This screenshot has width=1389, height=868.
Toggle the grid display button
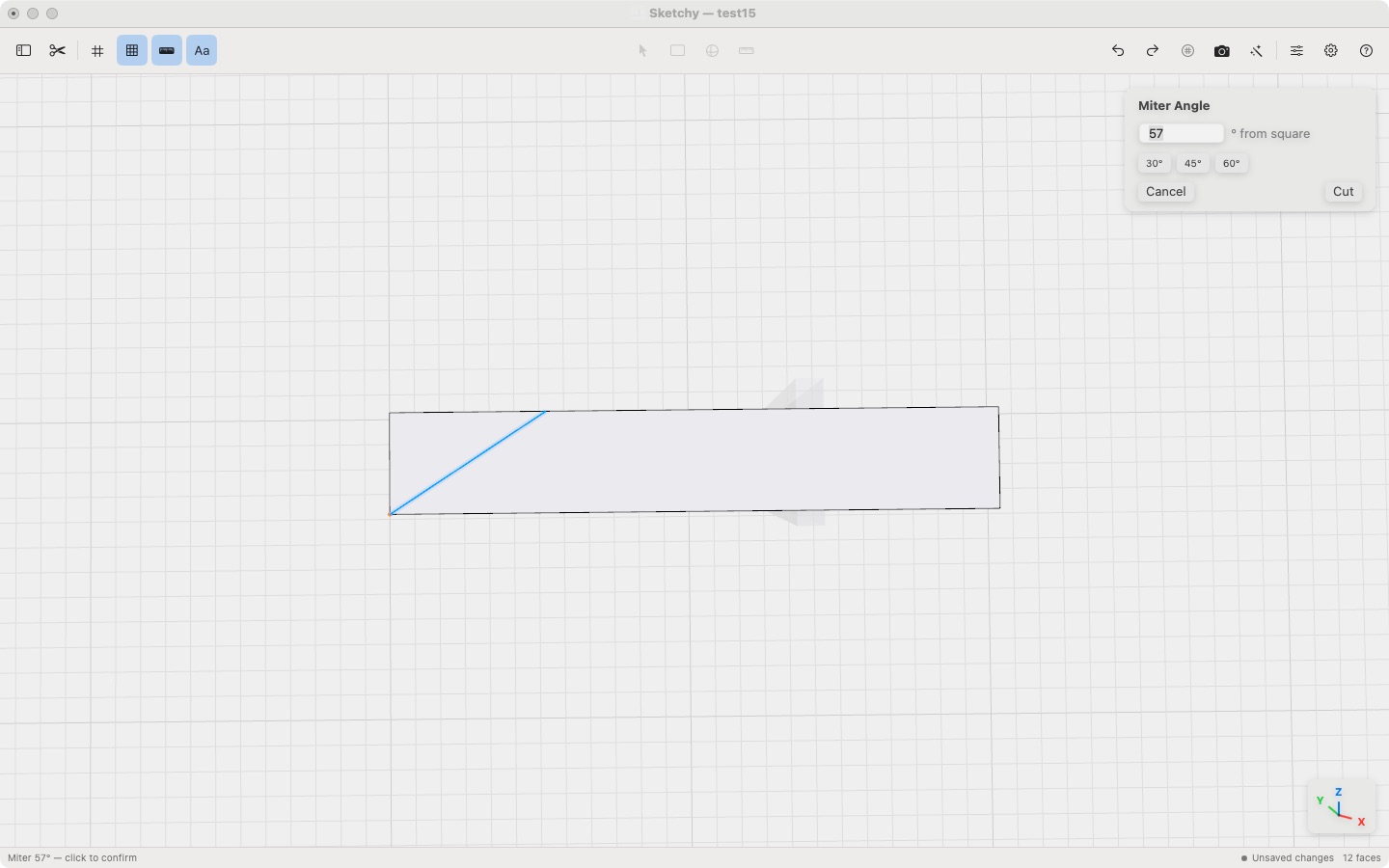point(132,51)
